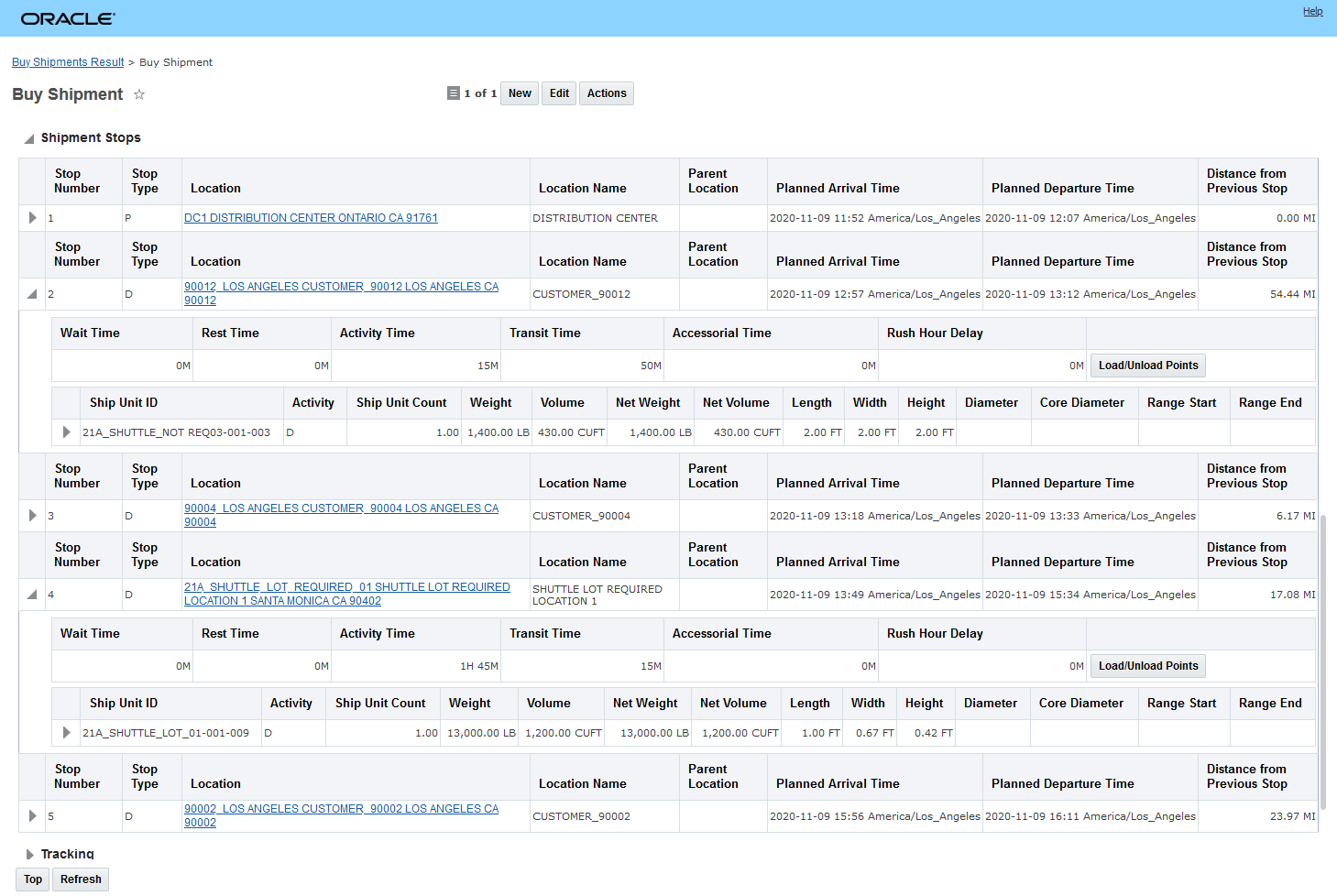Select planned arrival 2020-11-09 11:52 cell
This screenshot has height=896, width=1337.
(875, 218)
